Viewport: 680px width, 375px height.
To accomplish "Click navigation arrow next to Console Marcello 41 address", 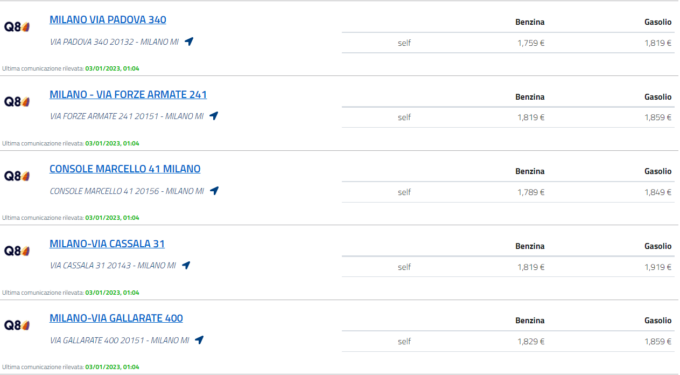I will click(214, 191).
